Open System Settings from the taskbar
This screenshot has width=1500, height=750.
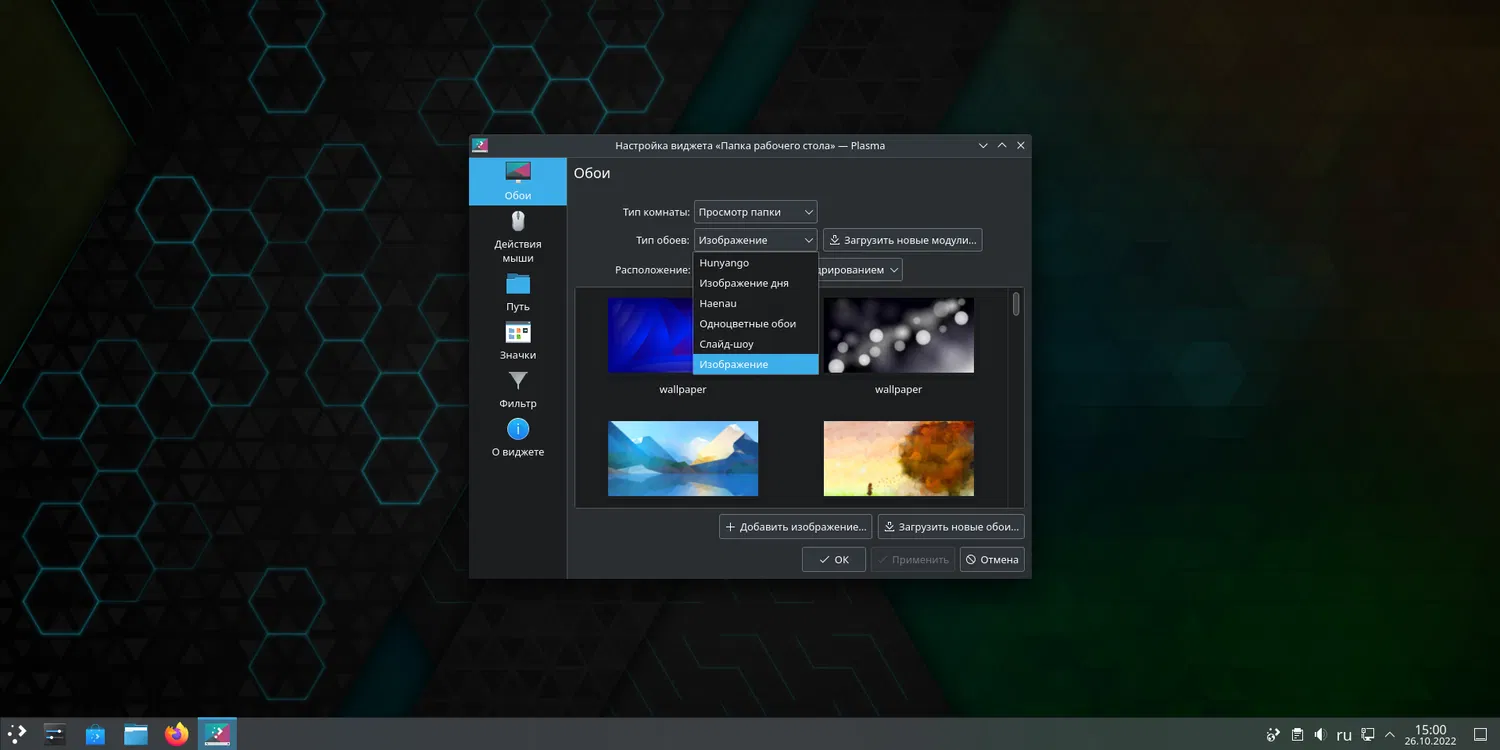pyautogui.click(x=54, y=735)
